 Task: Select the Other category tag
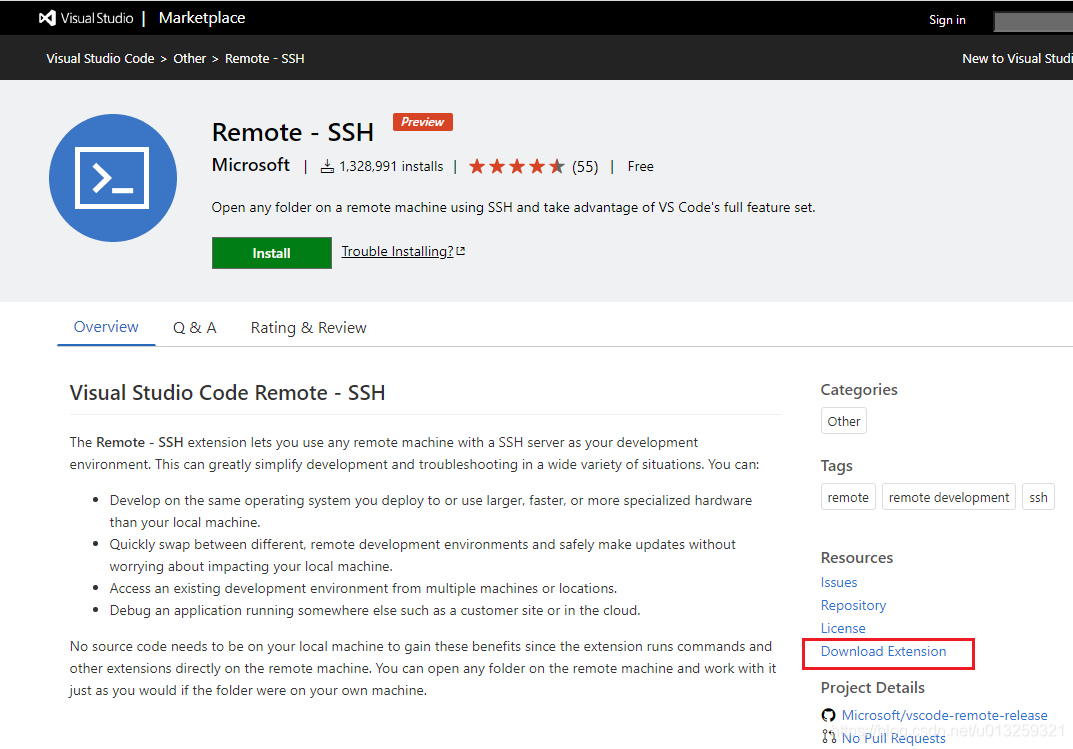pyautogui.click(x=844, y=421)
